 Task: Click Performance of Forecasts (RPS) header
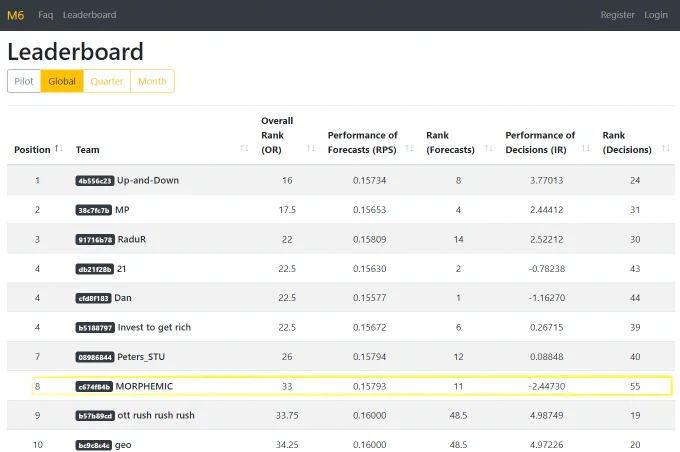point(363,142)
